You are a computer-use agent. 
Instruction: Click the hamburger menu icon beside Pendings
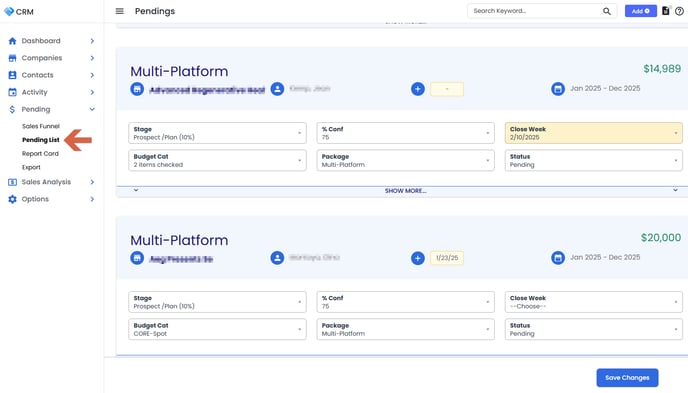pos(119,11)
